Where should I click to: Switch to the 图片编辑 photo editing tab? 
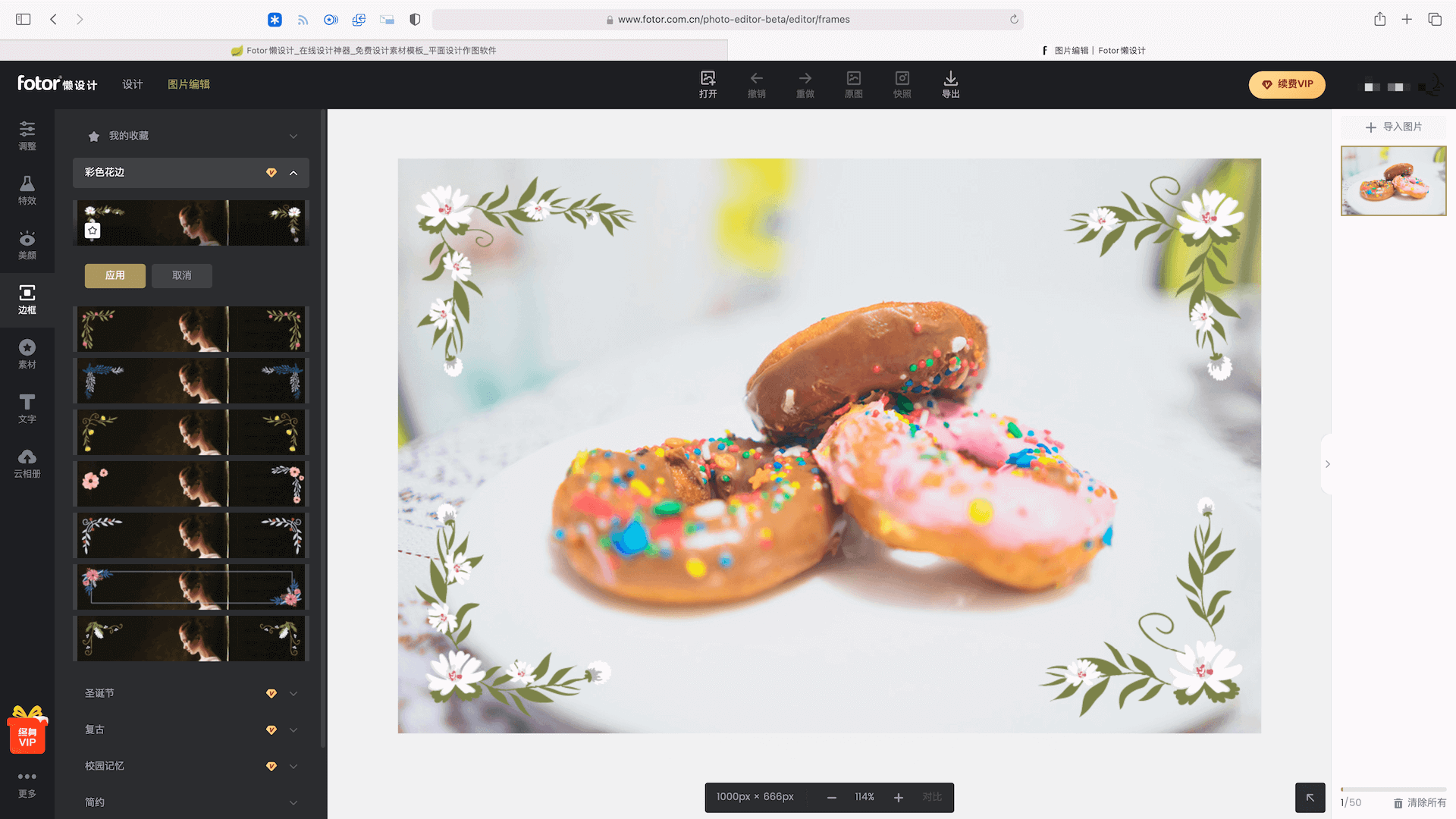pyautogui.click(x=189, y=84)
